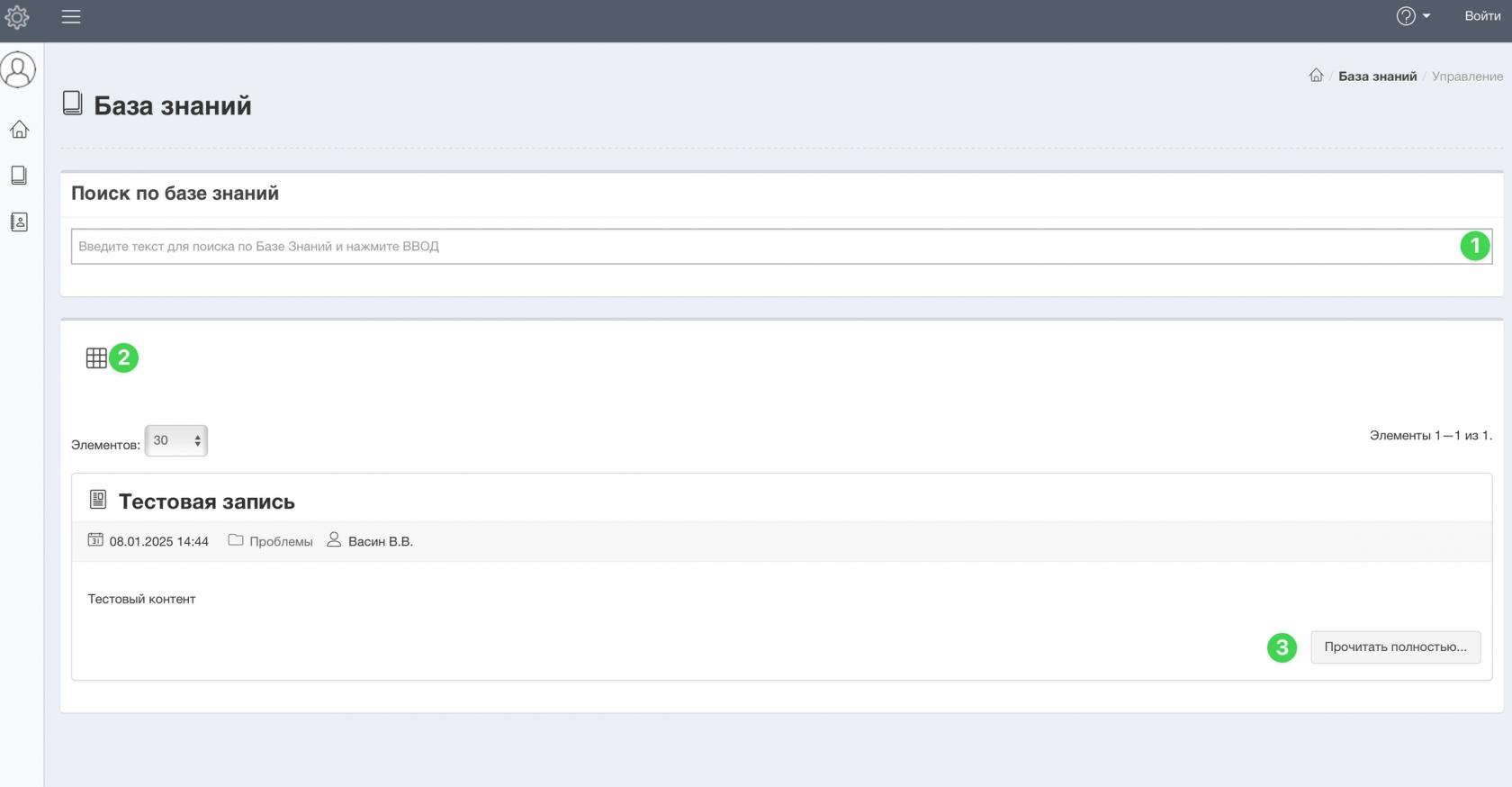Click the settings gear icon in top bar

coord(17,17)
